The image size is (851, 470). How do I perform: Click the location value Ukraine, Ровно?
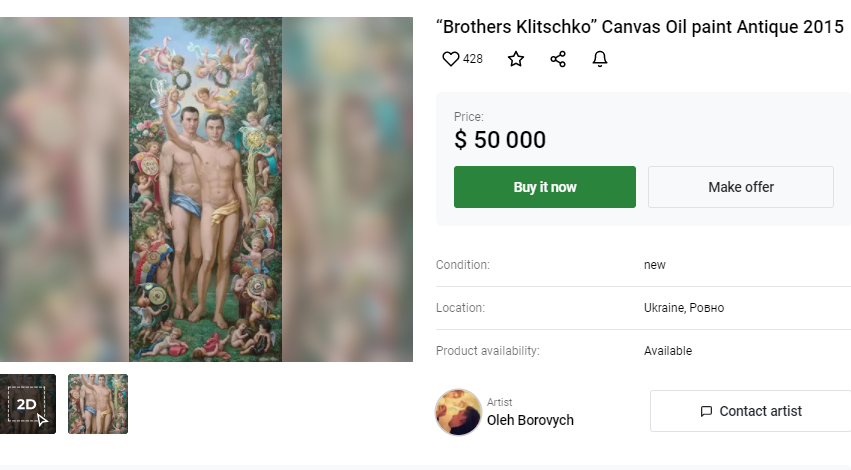point(683,308)
